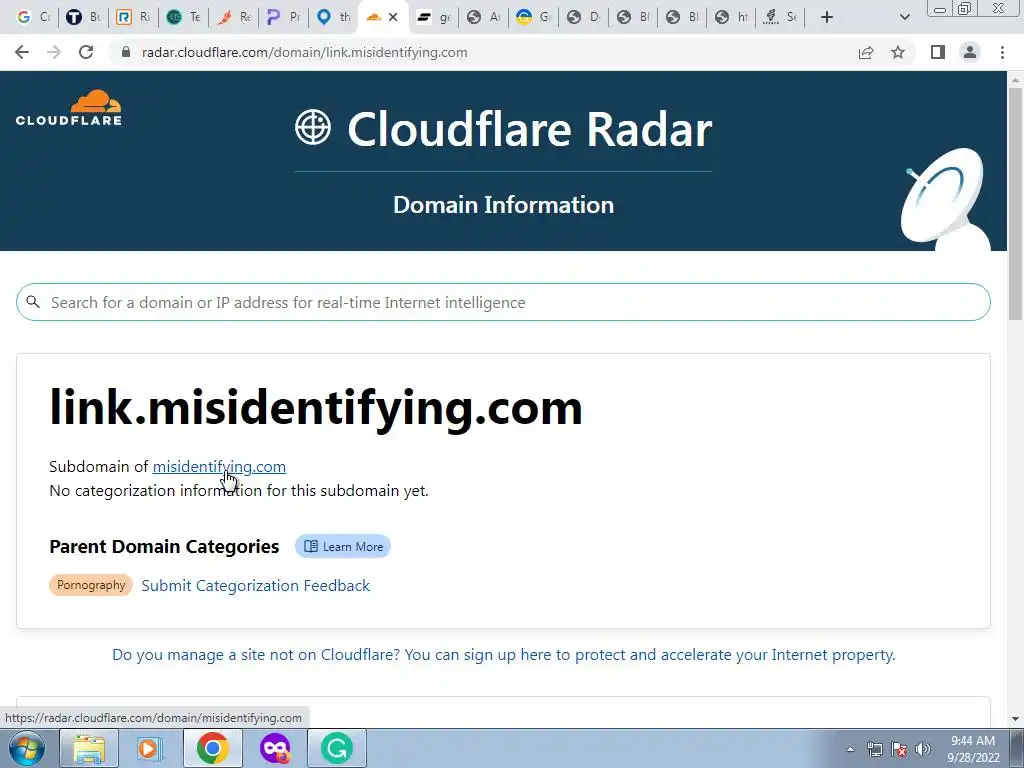1024x768 pixels.
Task: Switch to the 'Bu' tab with T icon
Action: [83, 17]
